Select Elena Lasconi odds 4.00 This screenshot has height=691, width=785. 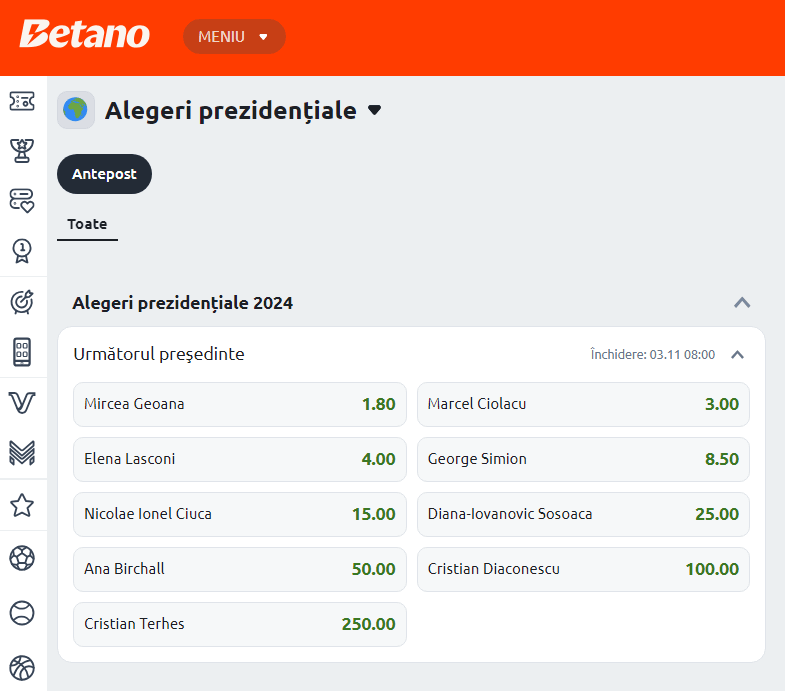240,460
